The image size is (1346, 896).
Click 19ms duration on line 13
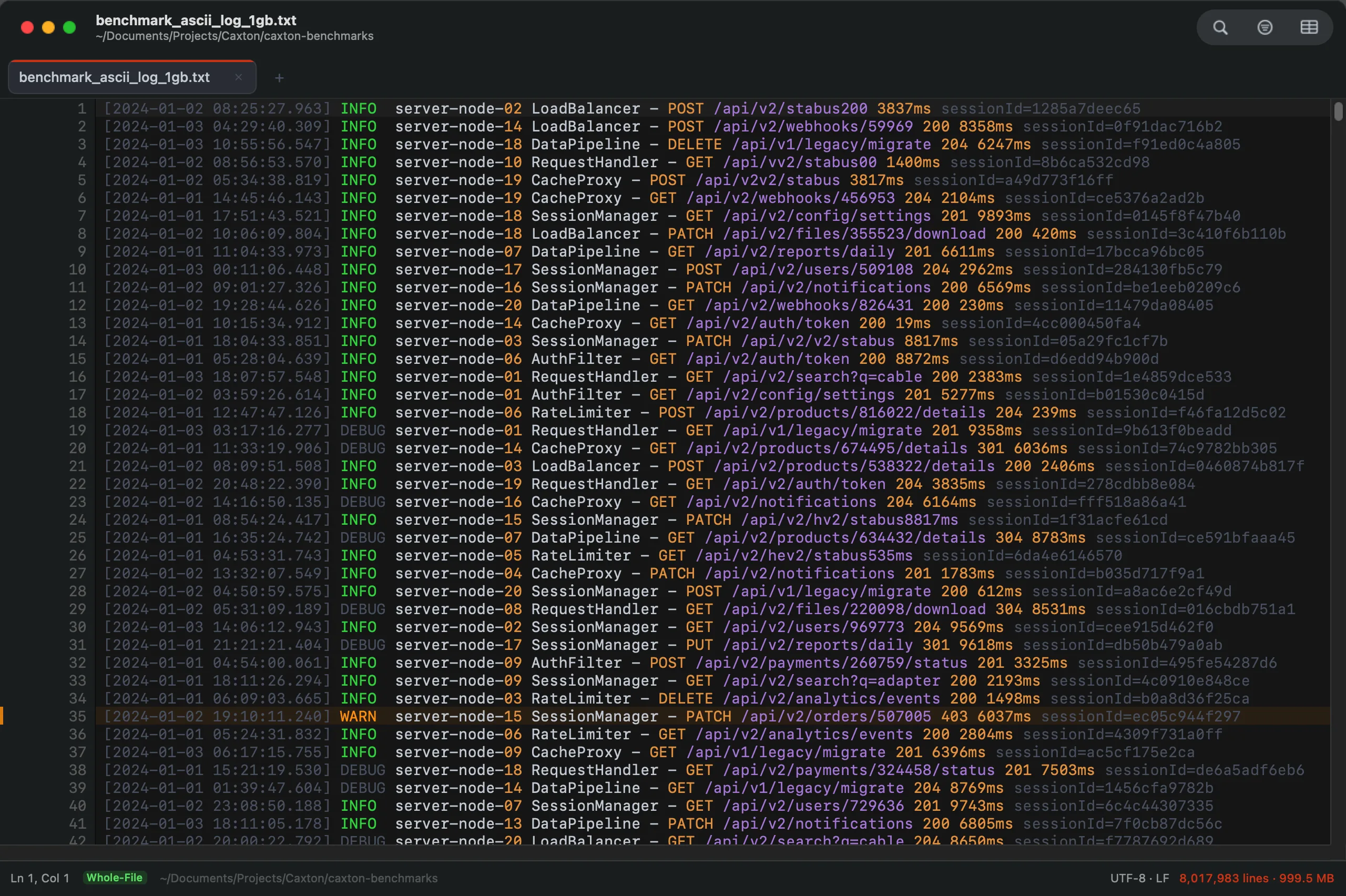(913, 323)
